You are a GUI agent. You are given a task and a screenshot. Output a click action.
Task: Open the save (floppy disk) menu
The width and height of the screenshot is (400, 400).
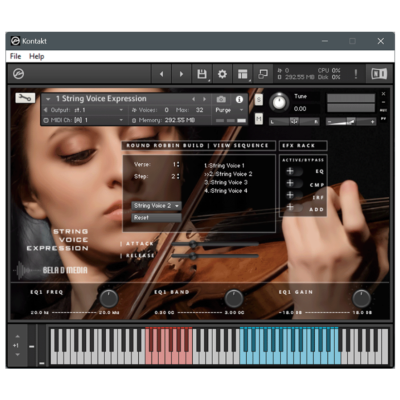point(202,74)
